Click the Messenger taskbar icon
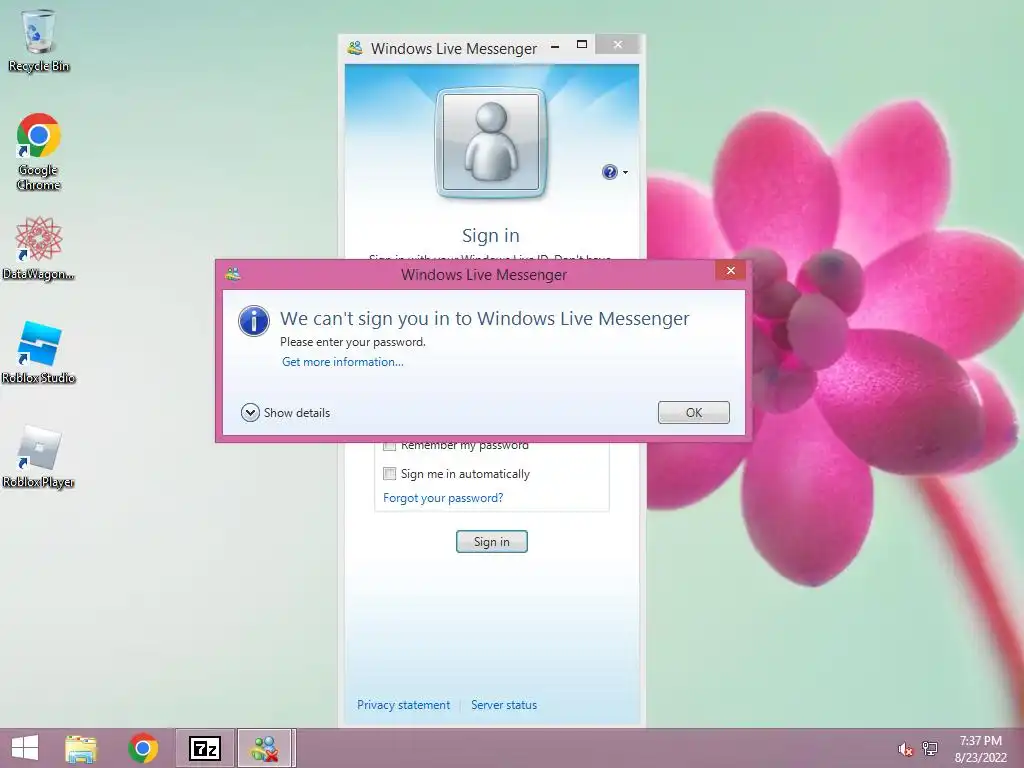Viewport: 1024px width, 768px height. 266,748
